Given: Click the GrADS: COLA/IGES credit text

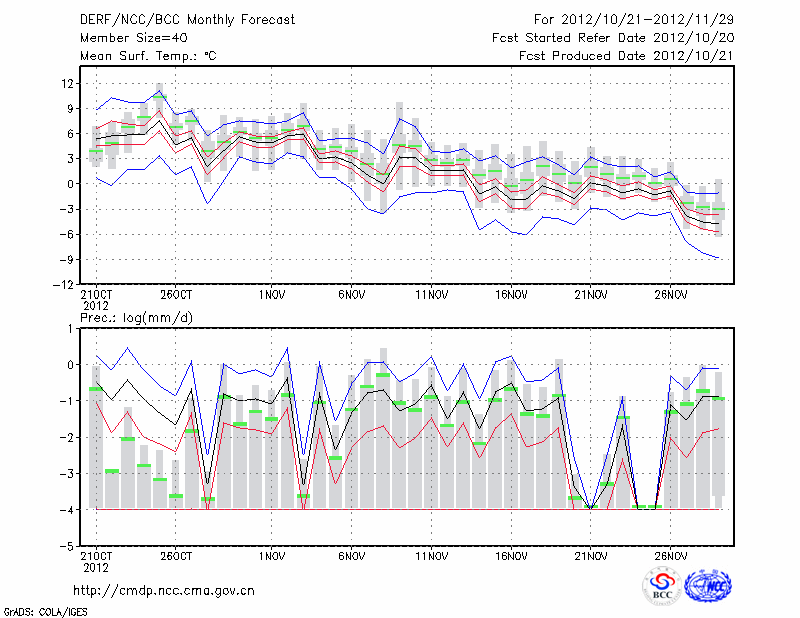Looking at the screenshot, I should pyautogui.click(x=43, y=610).
